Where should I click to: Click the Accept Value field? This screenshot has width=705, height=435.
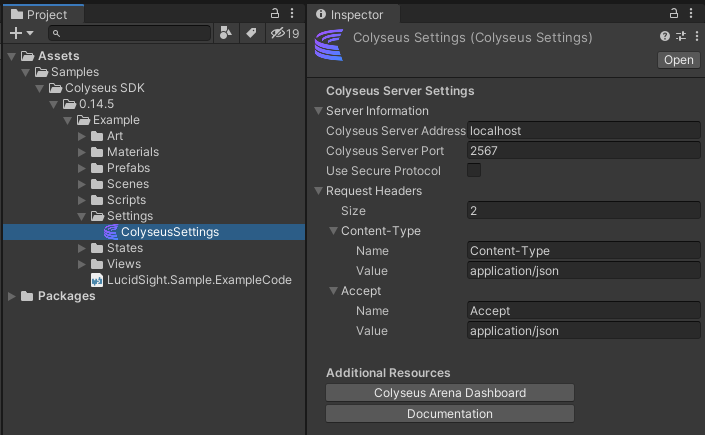coord(584,331)
